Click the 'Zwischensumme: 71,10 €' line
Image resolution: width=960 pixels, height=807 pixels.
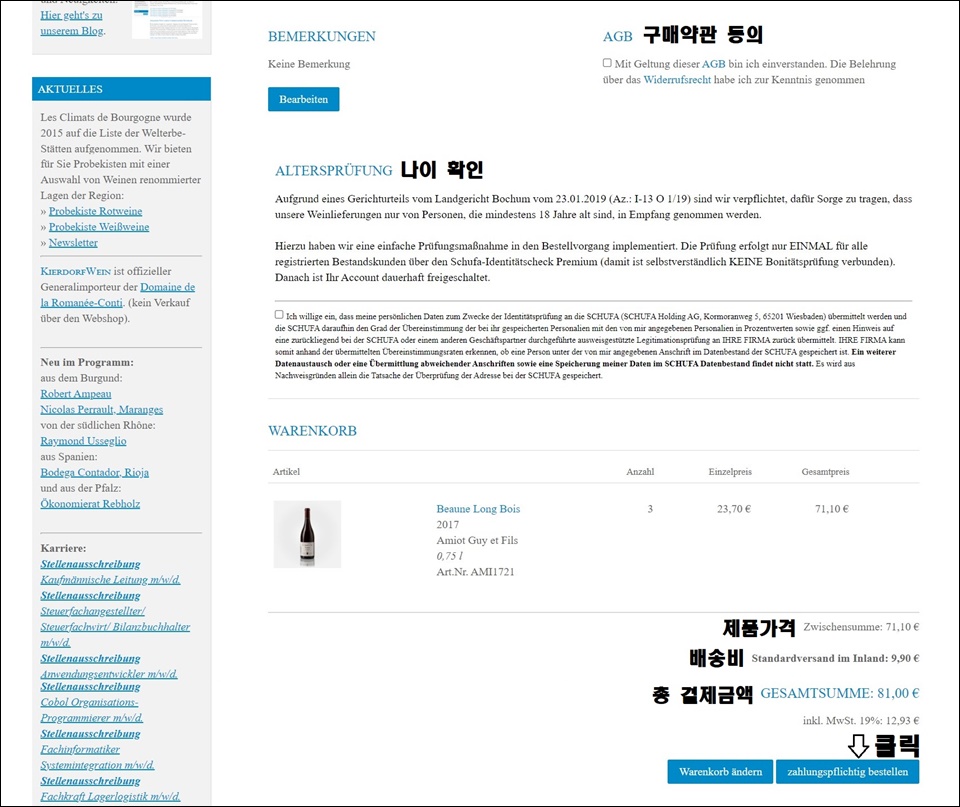(x=861, y=627)
